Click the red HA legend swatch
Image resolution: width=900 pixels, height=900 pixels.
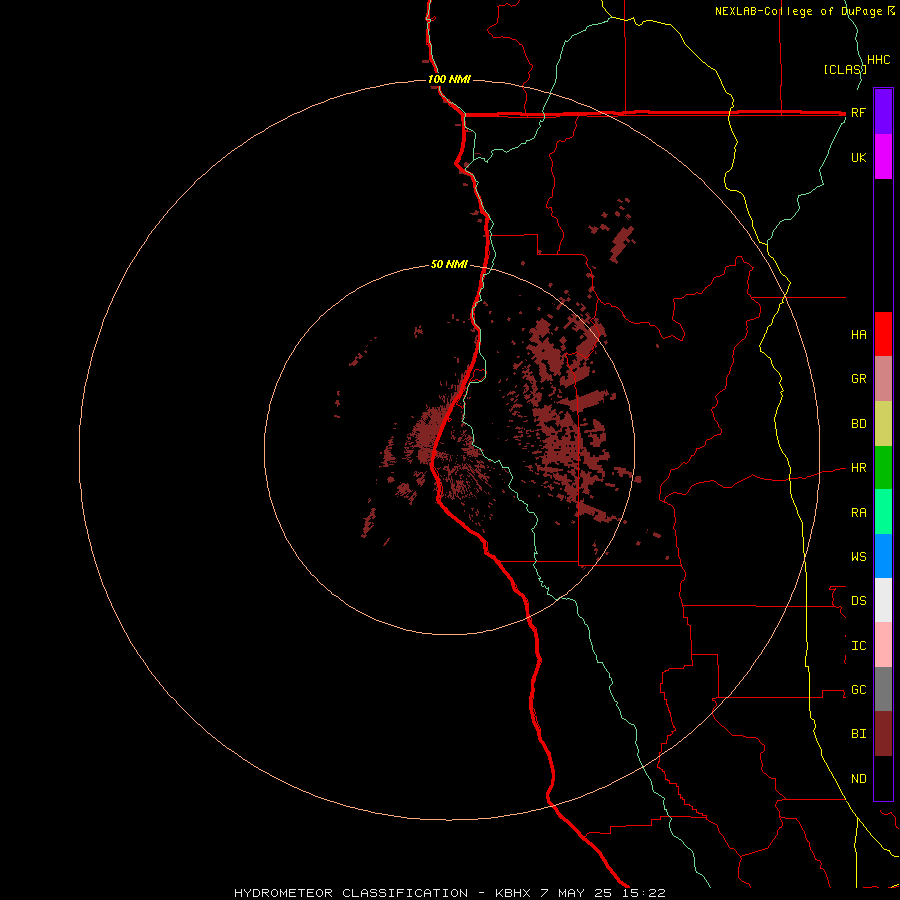[x=883, y=334]
